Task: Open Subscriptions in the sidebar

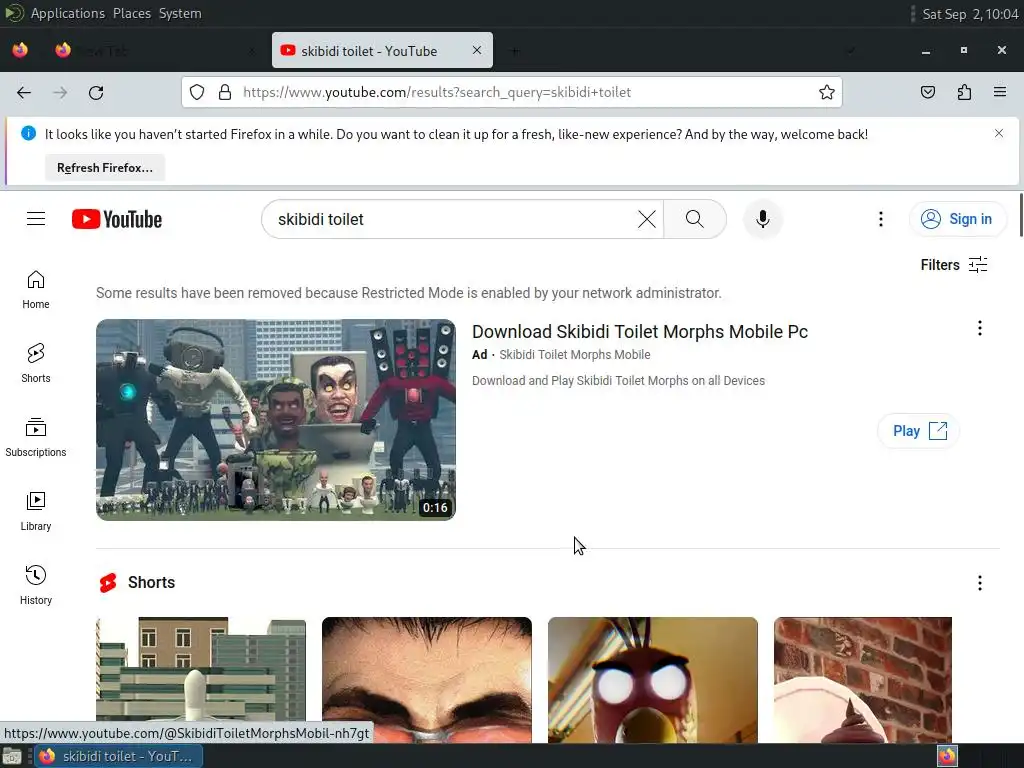Action: (x=36, y=438)
